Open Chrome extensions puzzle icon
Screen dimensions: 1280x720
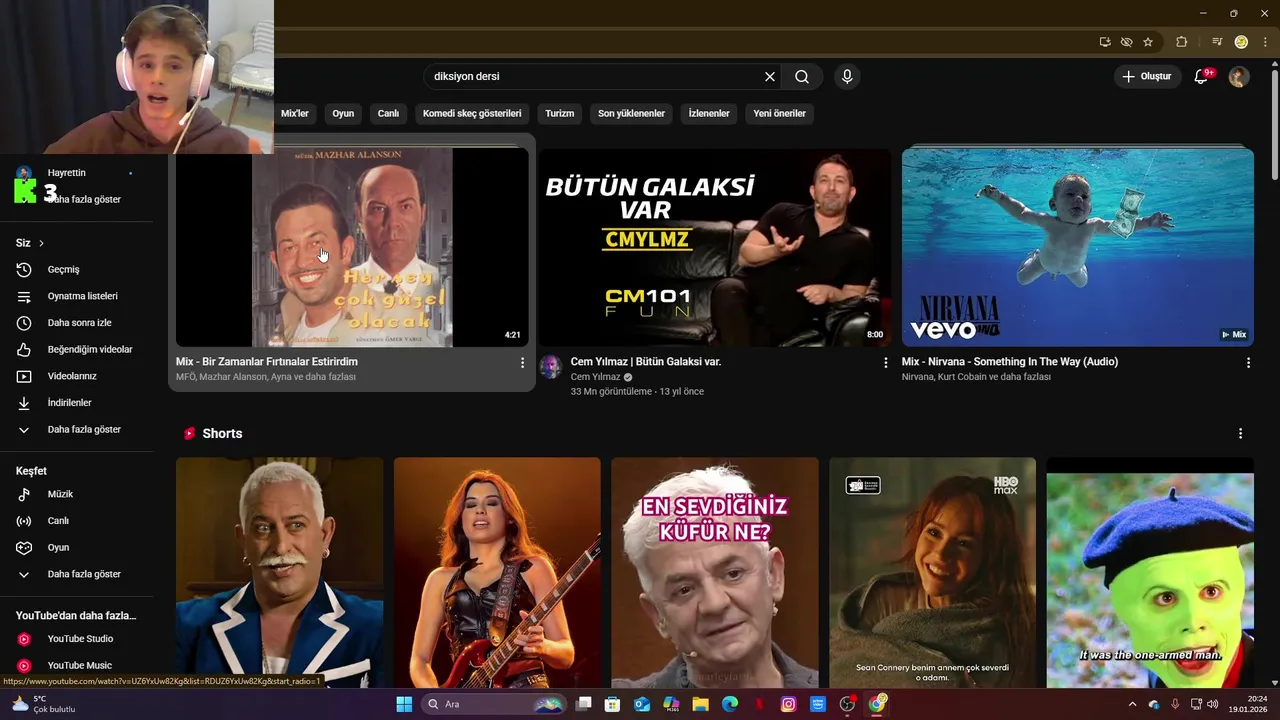[x=1182, y=42]
